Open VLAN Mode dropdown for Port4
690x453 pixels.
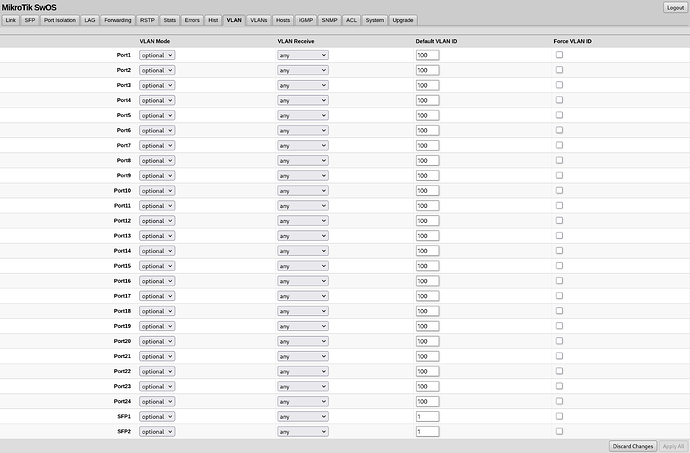point(157,100)
